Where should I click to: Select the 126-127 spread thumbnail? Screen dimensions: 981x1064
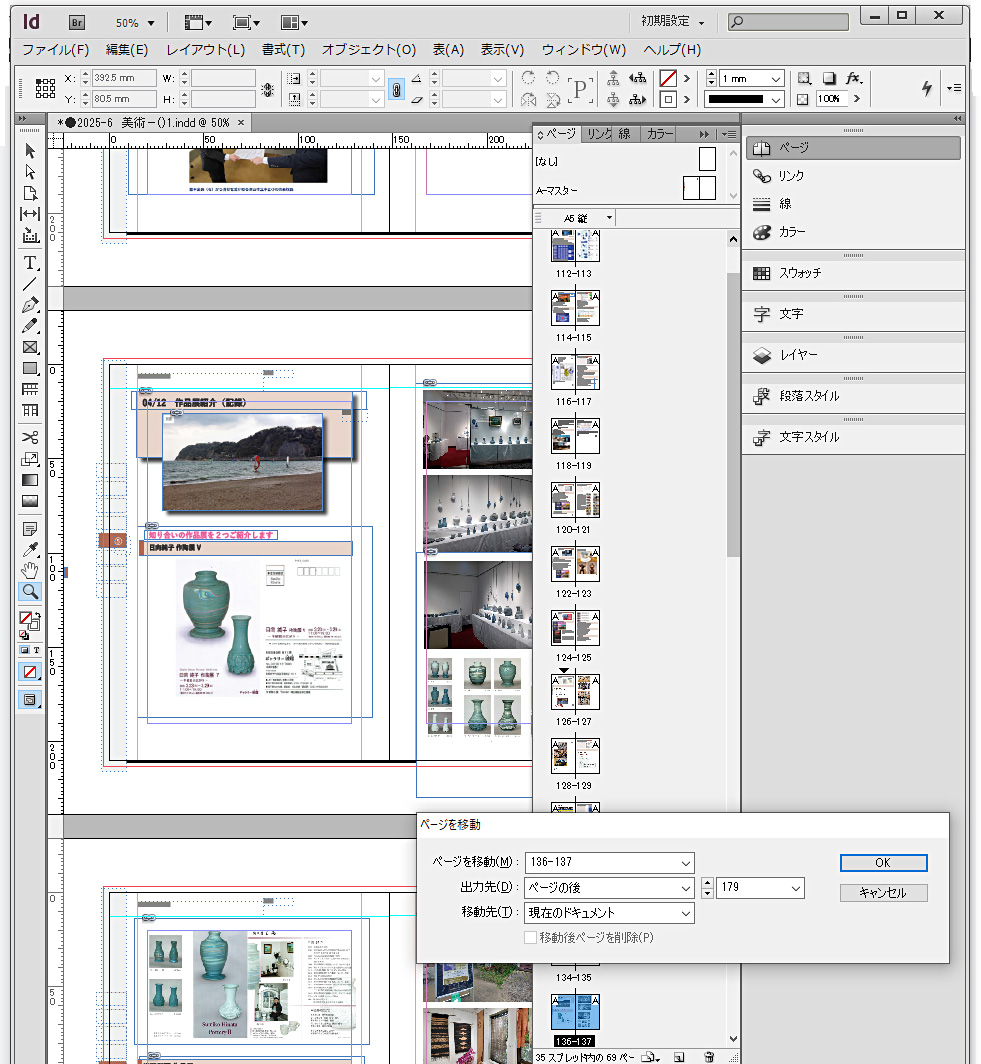(x=575, y=692)
